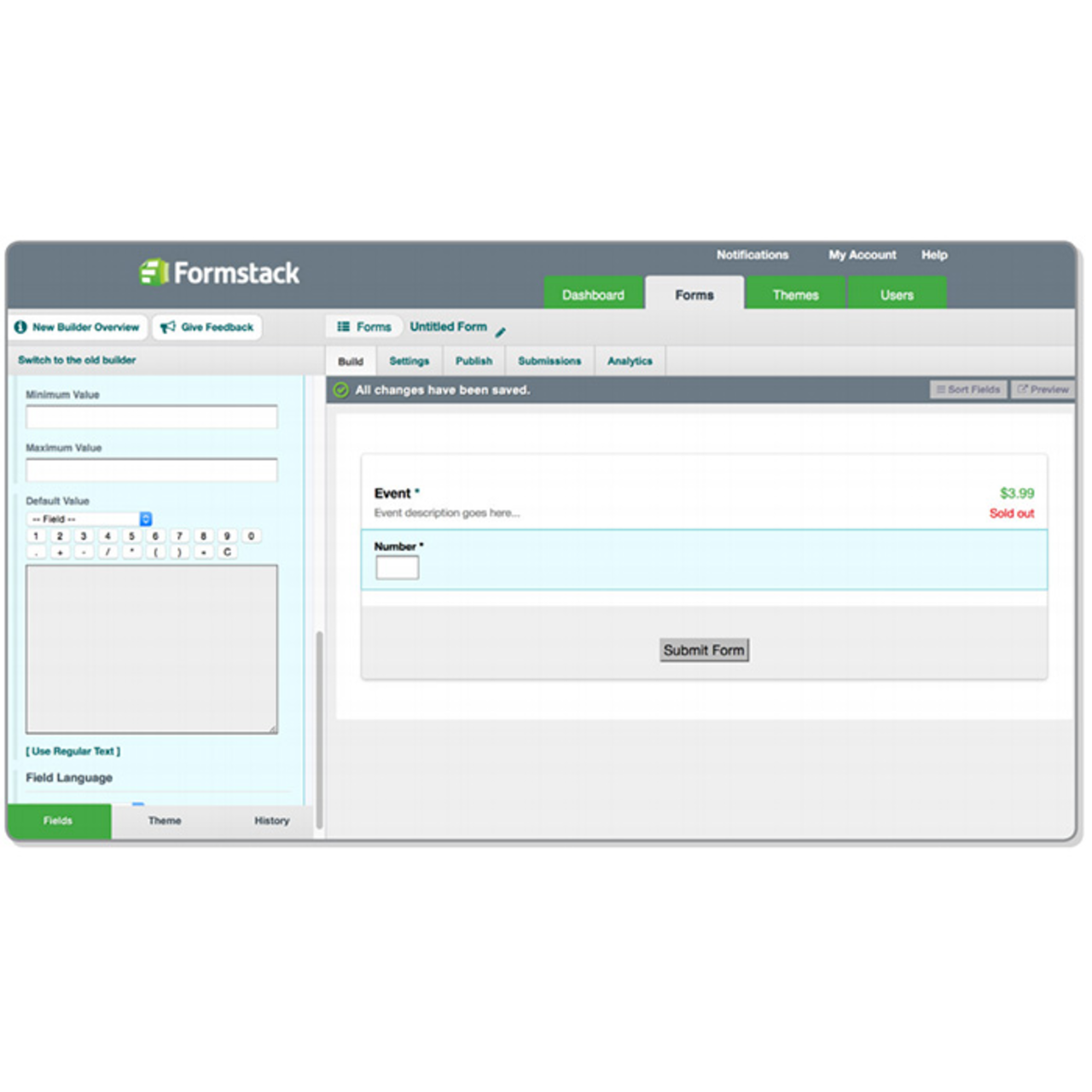The image size is (1092, 1092).
Task: Open the form Preview
Action: [1043, 389]
